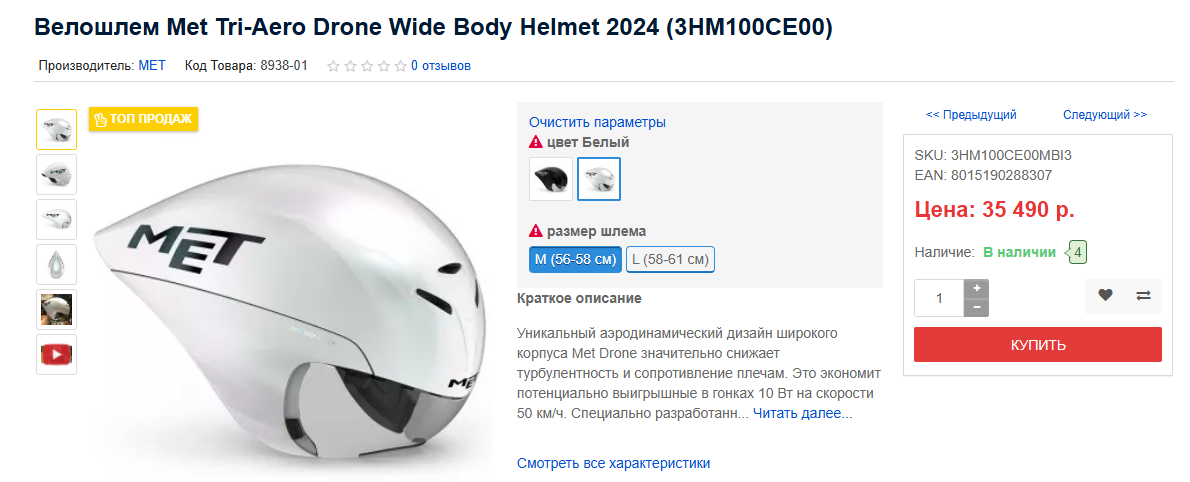Go to Следующий product
Viewport: 1190px width, 482px height.
tap(1105, 115)
